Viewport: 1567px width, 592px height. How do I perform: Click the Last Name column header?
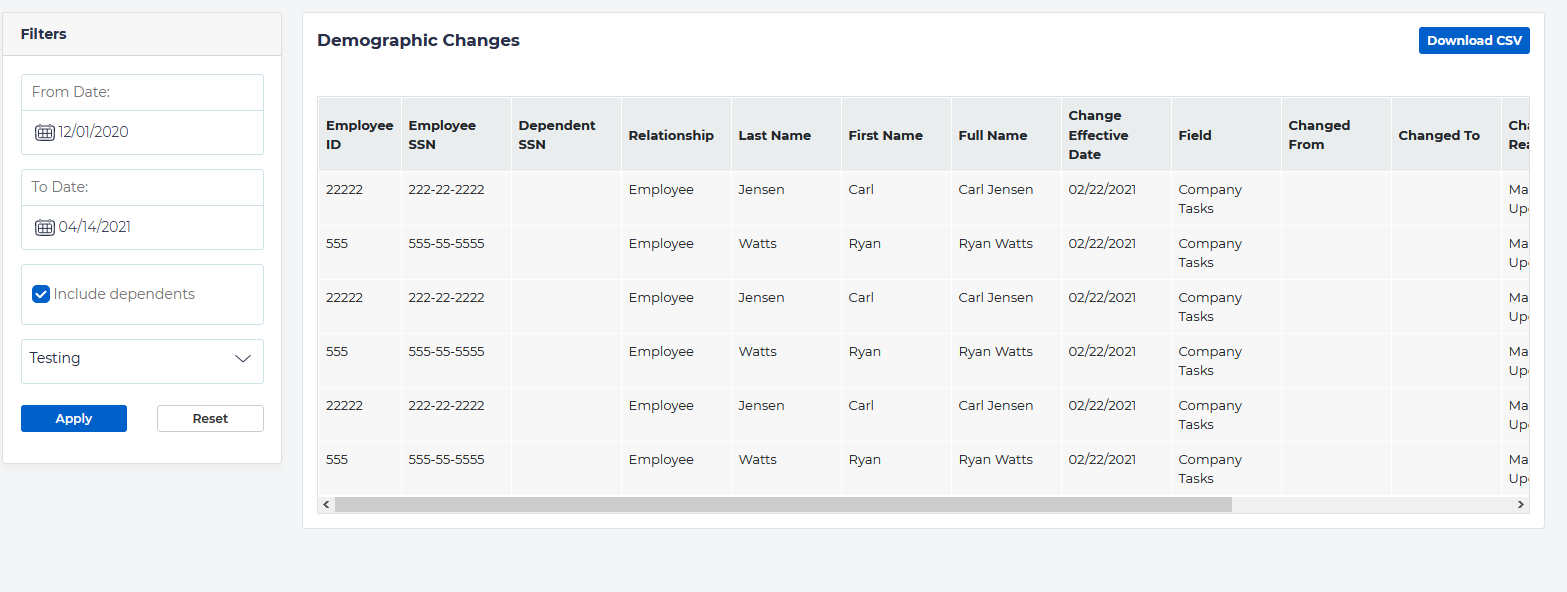click(x=774, y=136)
